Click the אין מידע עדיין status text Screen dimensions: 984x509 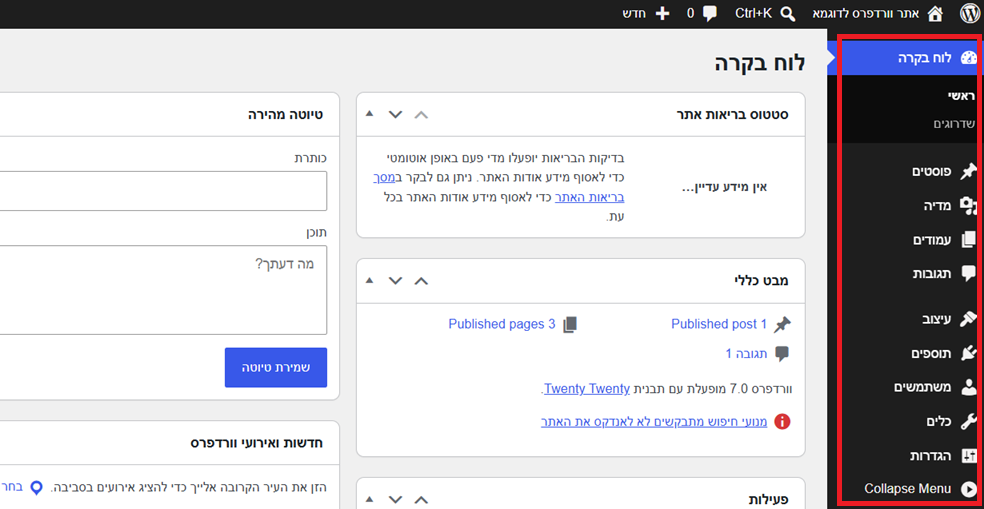click(x=724, y=188)
